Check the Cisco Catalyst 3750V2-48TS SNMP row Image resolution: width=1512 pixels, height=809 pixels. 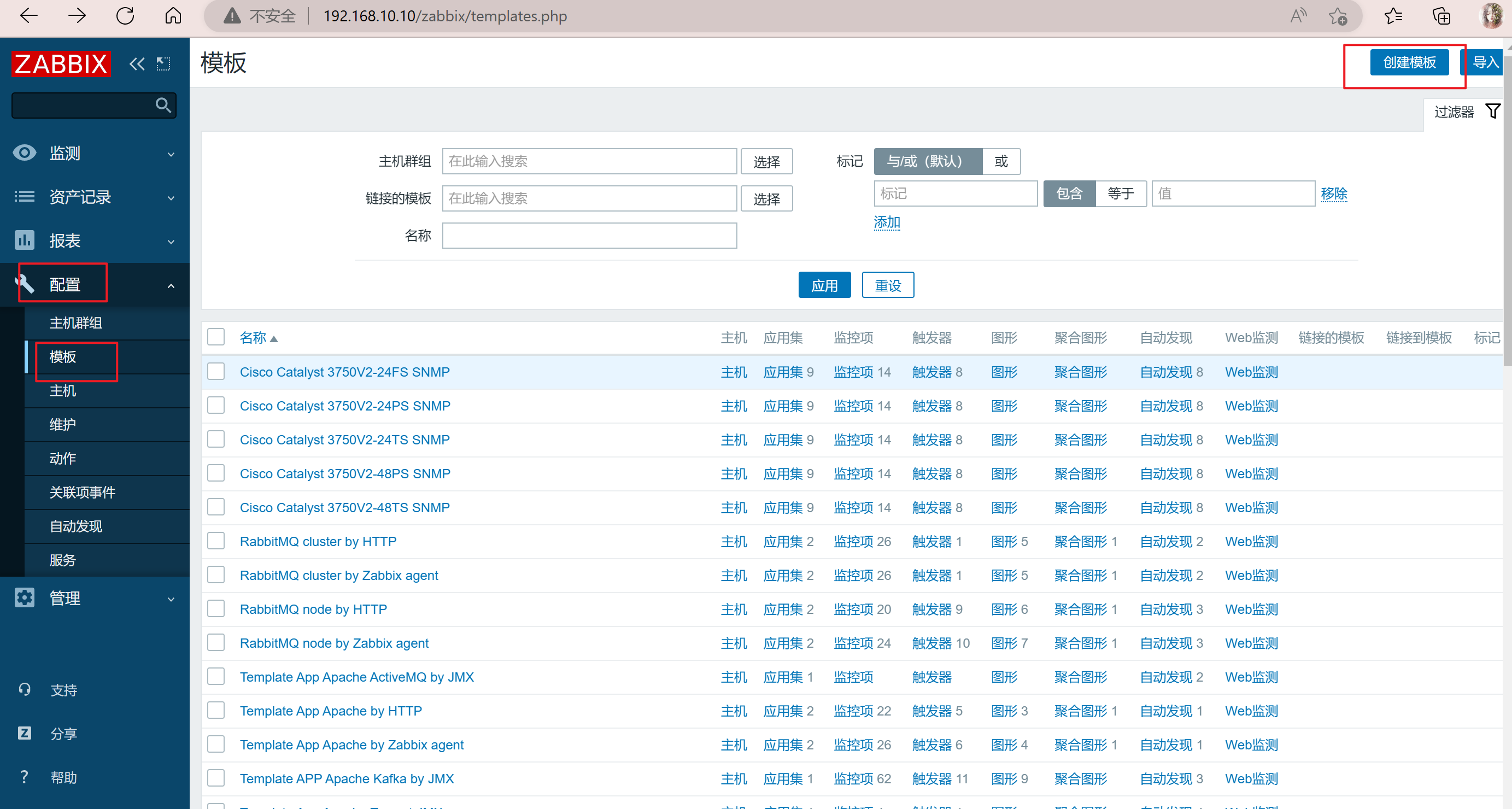(216, 507)
